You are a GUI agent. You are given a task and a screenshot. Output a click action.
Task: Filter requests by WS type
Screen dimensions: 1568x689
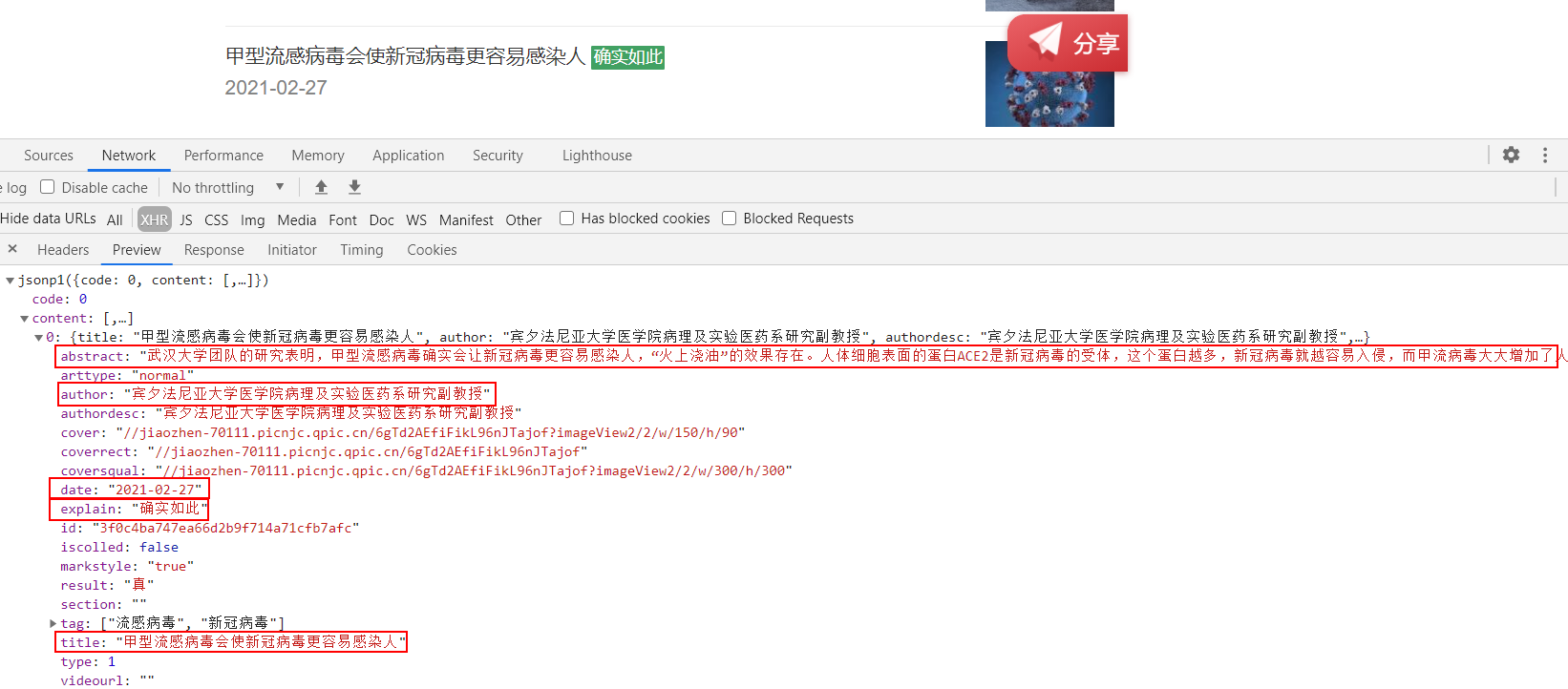(x=416, y=219)
